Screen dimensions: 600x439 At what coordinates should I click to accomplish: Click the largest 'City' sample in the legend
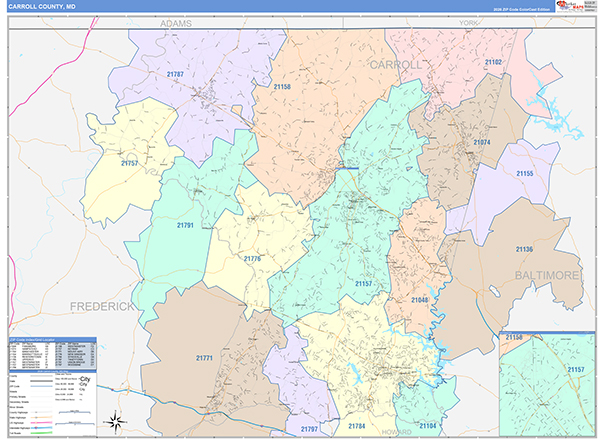point(85,379)
